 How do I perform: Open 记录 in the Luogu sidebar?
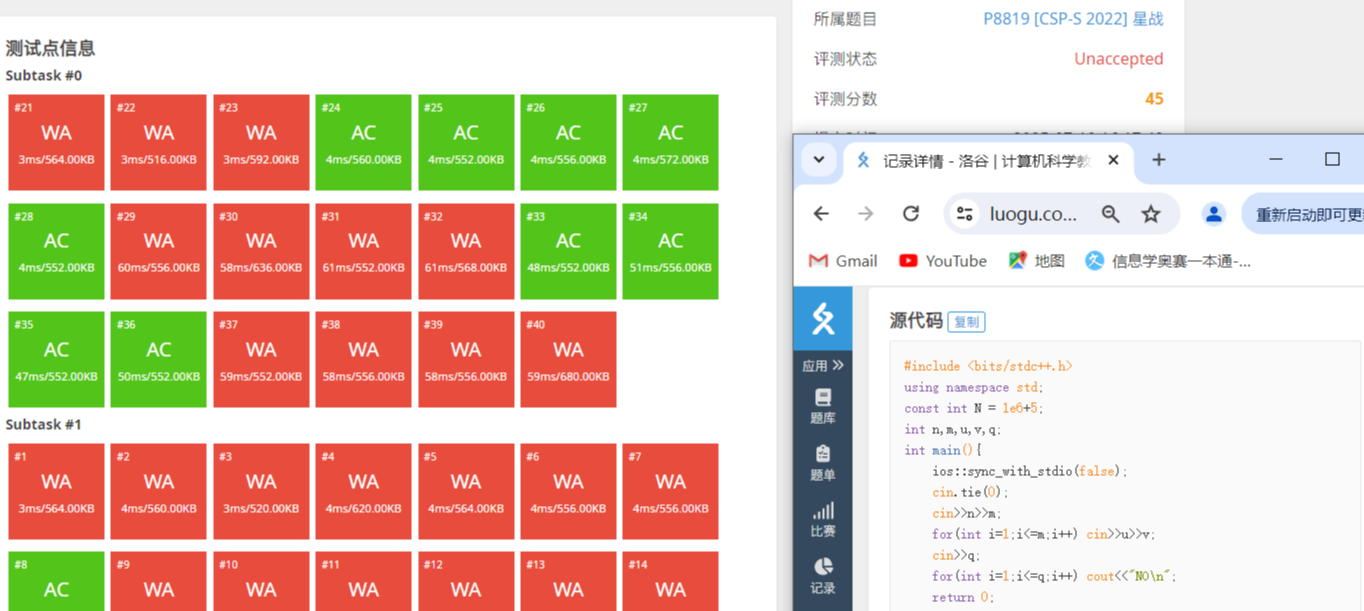click(823, 577)
